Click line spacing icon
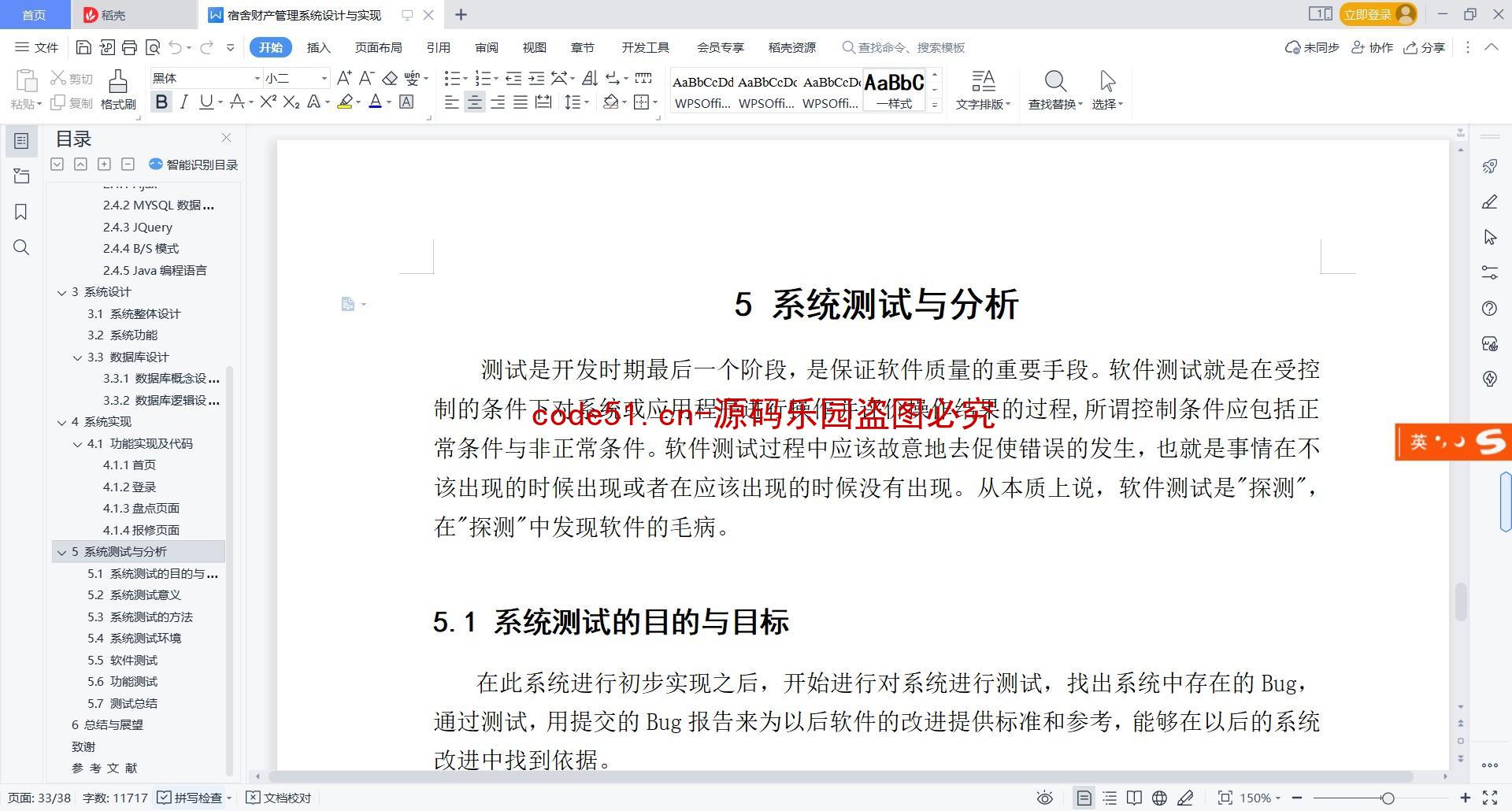 573,102
